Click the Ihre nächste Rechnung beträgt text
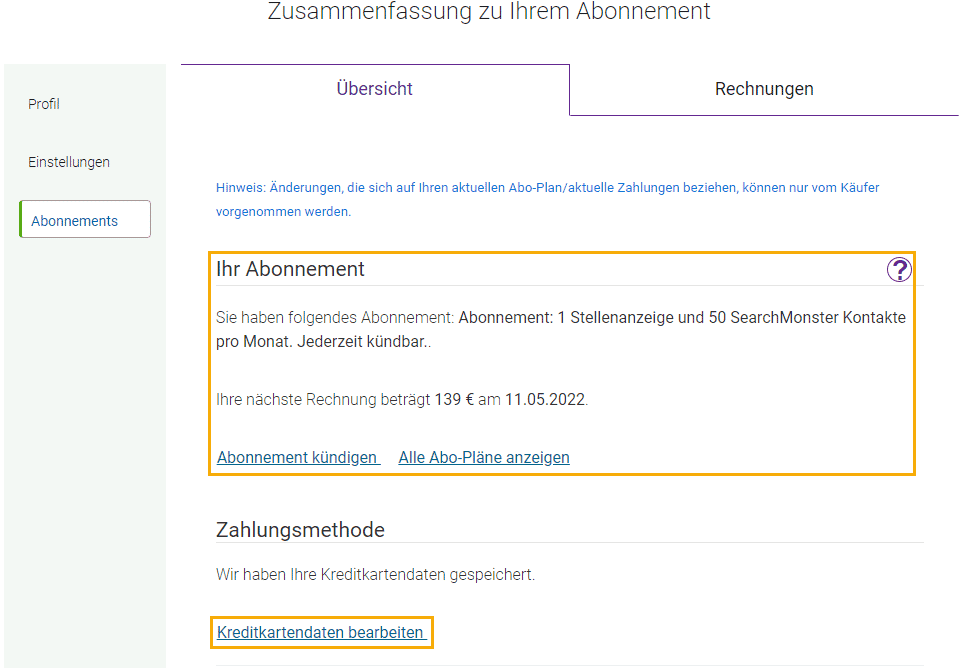 [x=323, y=400]
